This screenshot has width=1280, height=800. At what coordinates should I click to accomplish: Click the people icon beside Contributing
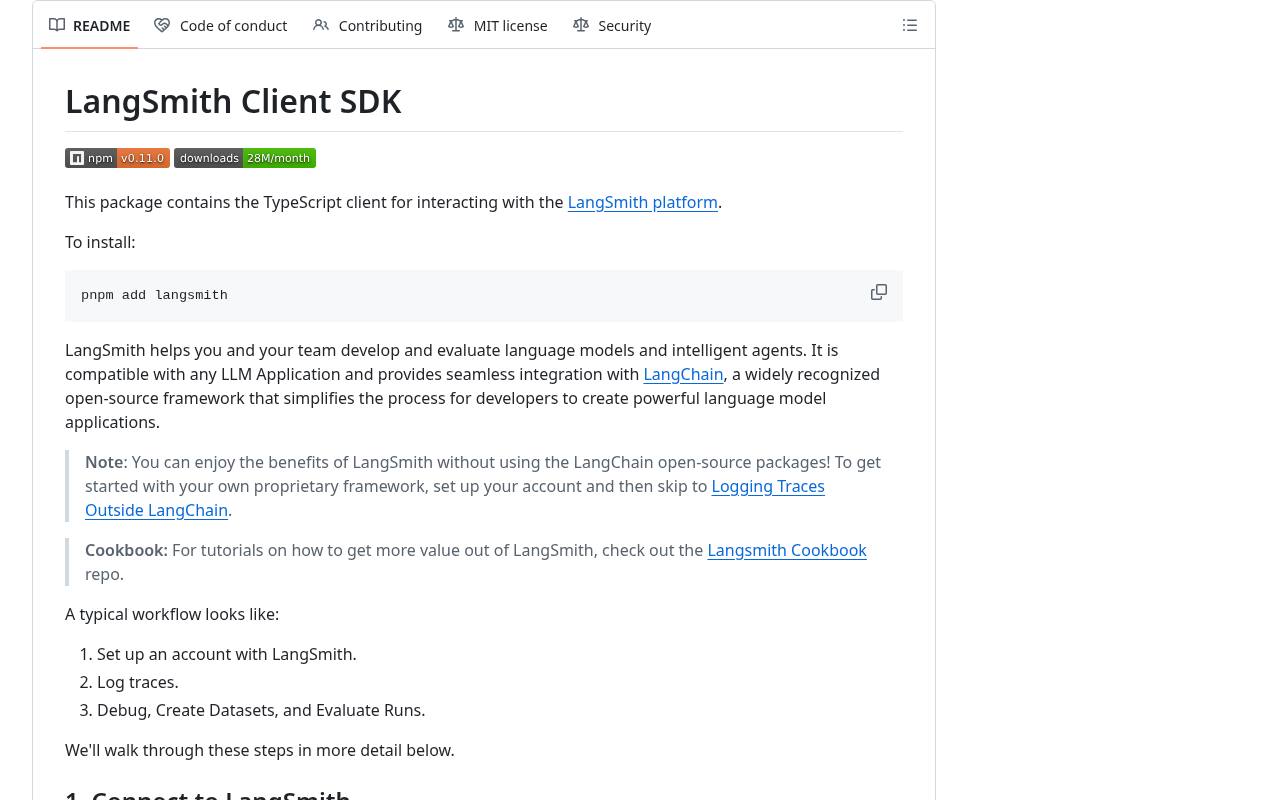pos(321,25)
